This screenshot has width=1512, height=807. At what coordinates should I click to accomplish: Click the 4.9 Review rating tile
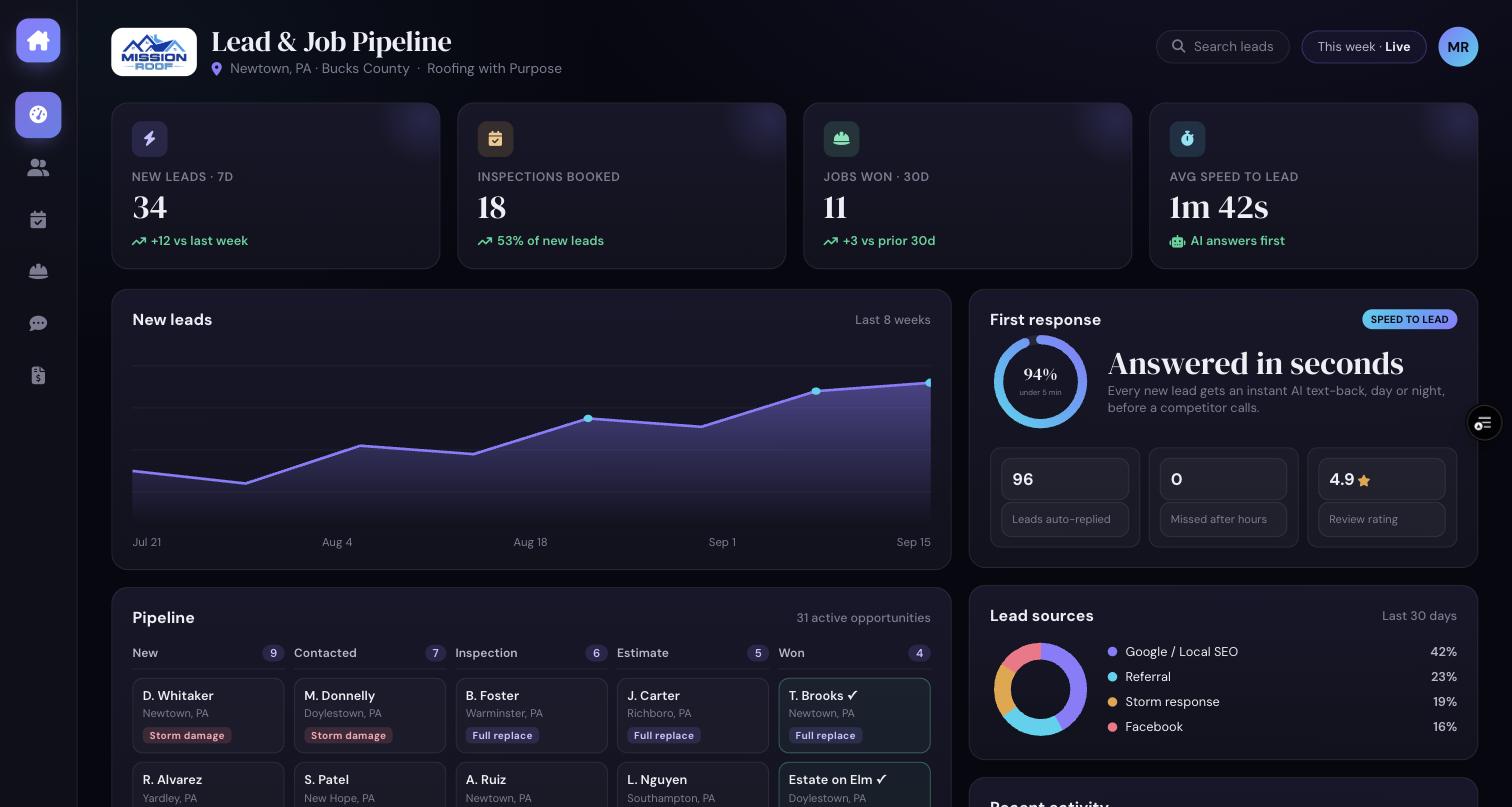click(1382, 497)
